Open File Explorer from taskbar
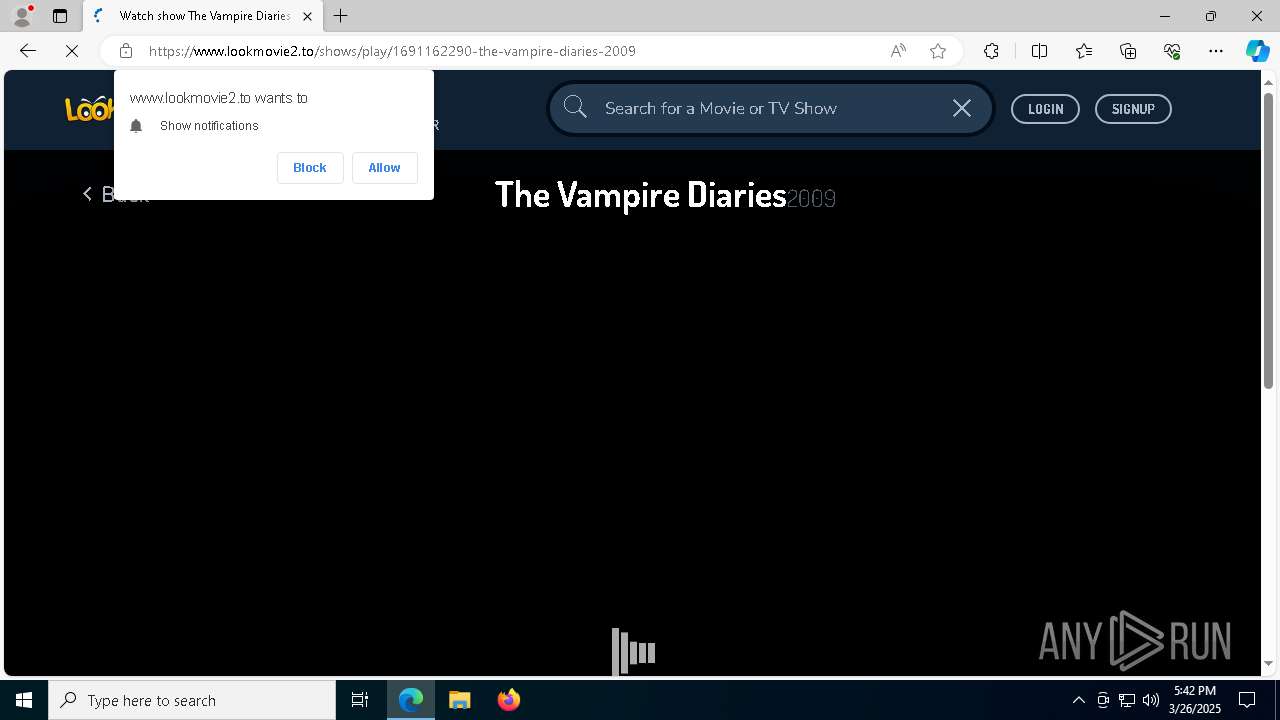 click(459, 700)
